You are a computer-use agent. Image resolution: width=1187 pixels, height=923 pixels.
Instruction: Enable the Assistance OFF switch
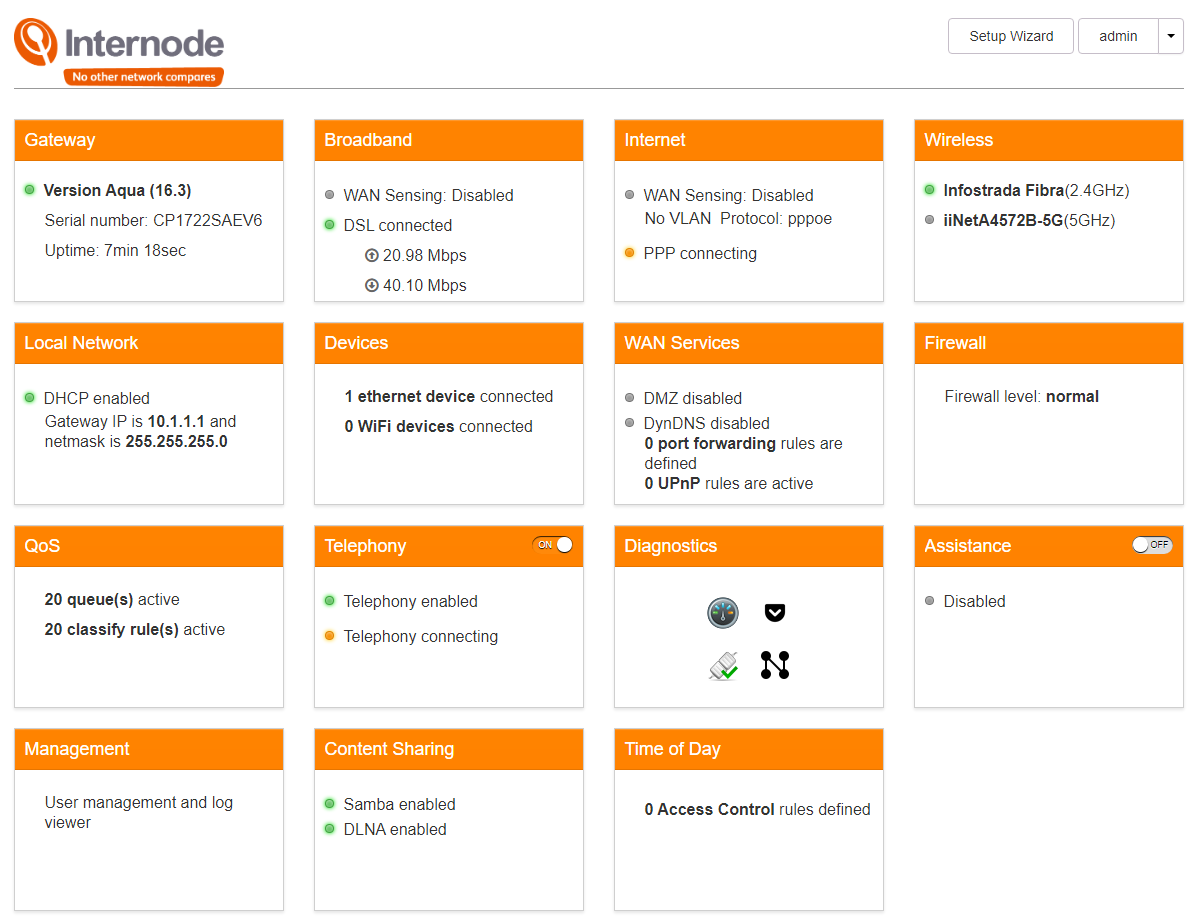[1151, 544]
